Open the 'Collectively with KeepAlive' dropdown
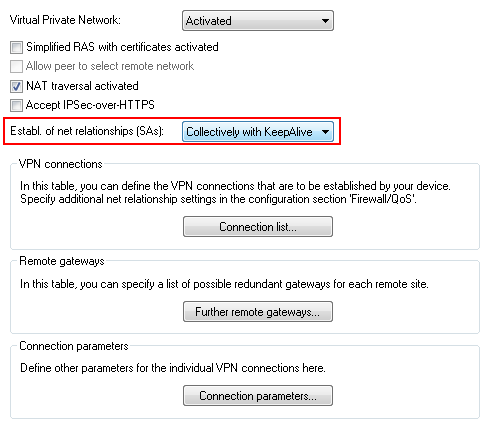Viewport: 490px width, 426px height. point(258,132)
